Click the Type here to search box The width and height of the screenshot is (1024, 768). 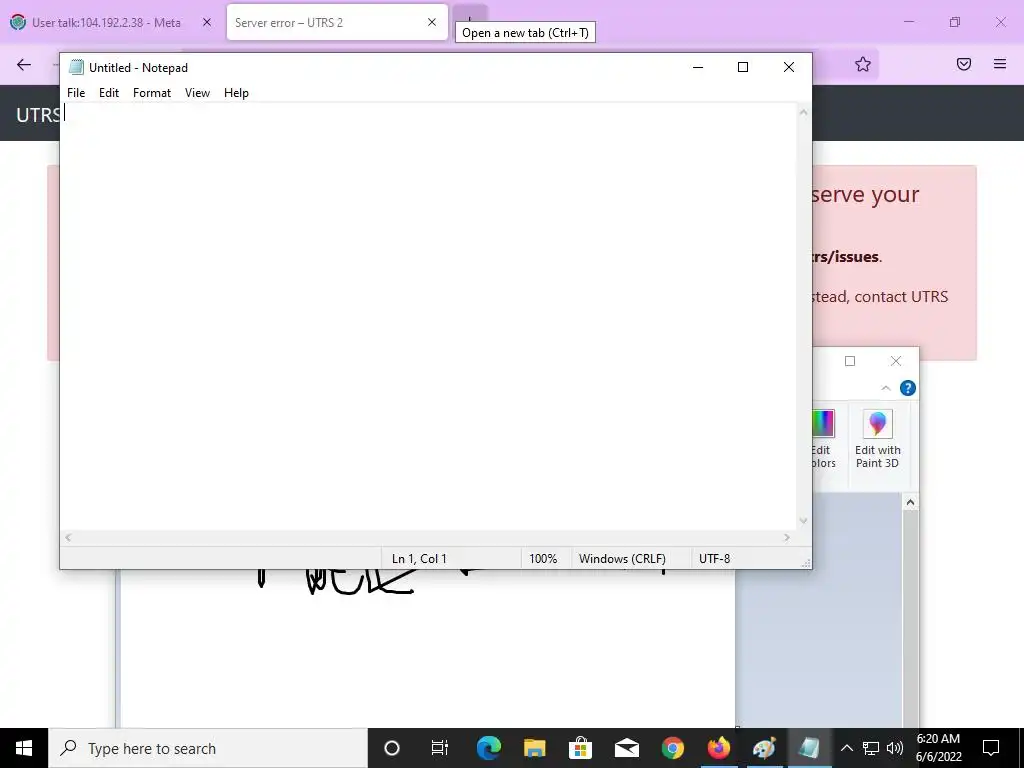pos(208,748)
